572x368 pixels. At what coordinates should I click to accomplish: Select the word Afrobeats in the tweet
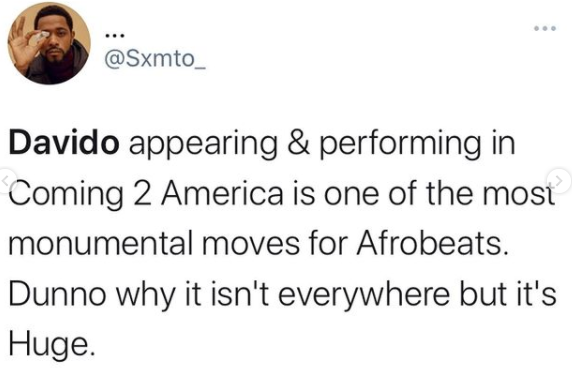[x=432, y=243]
